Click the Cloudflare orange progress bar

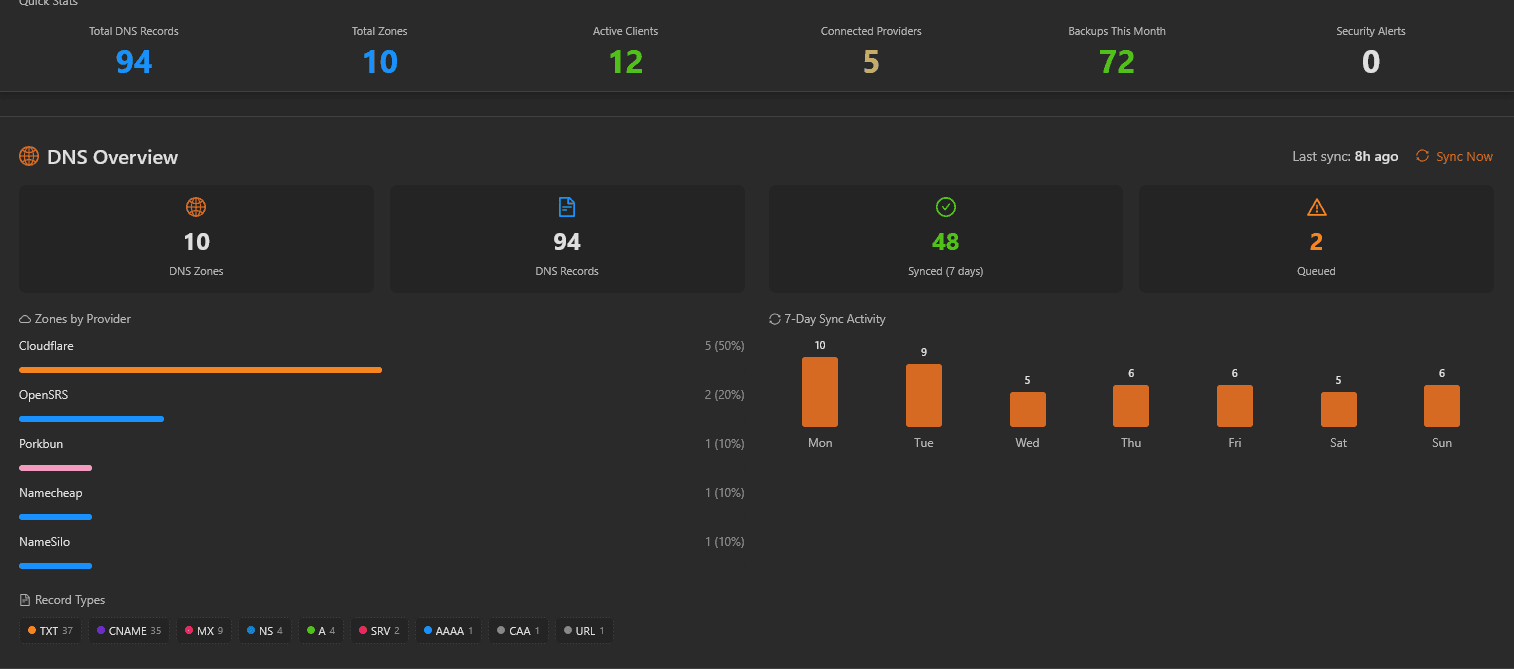point(200,370)
